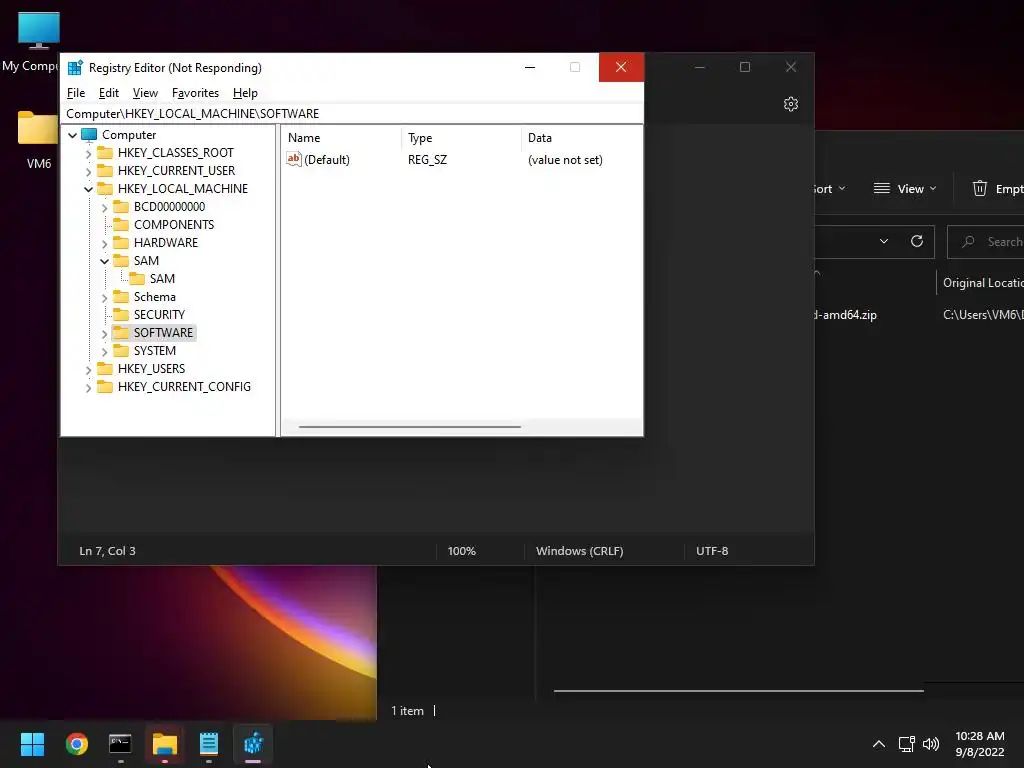Expand Schema key
This screenshot has height=768, width=1024.
(x=104, y=298)
